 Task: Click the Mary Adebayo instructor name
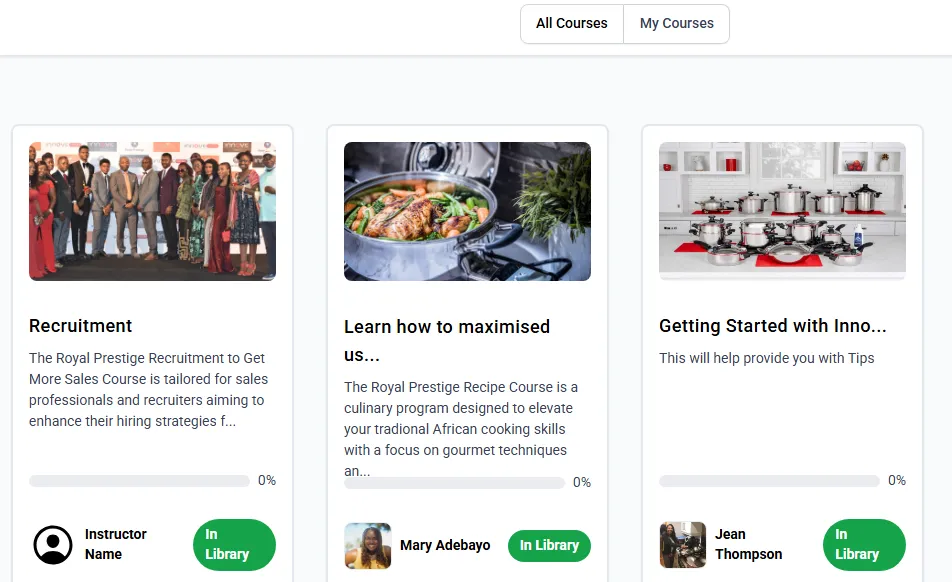pos(445,546)
